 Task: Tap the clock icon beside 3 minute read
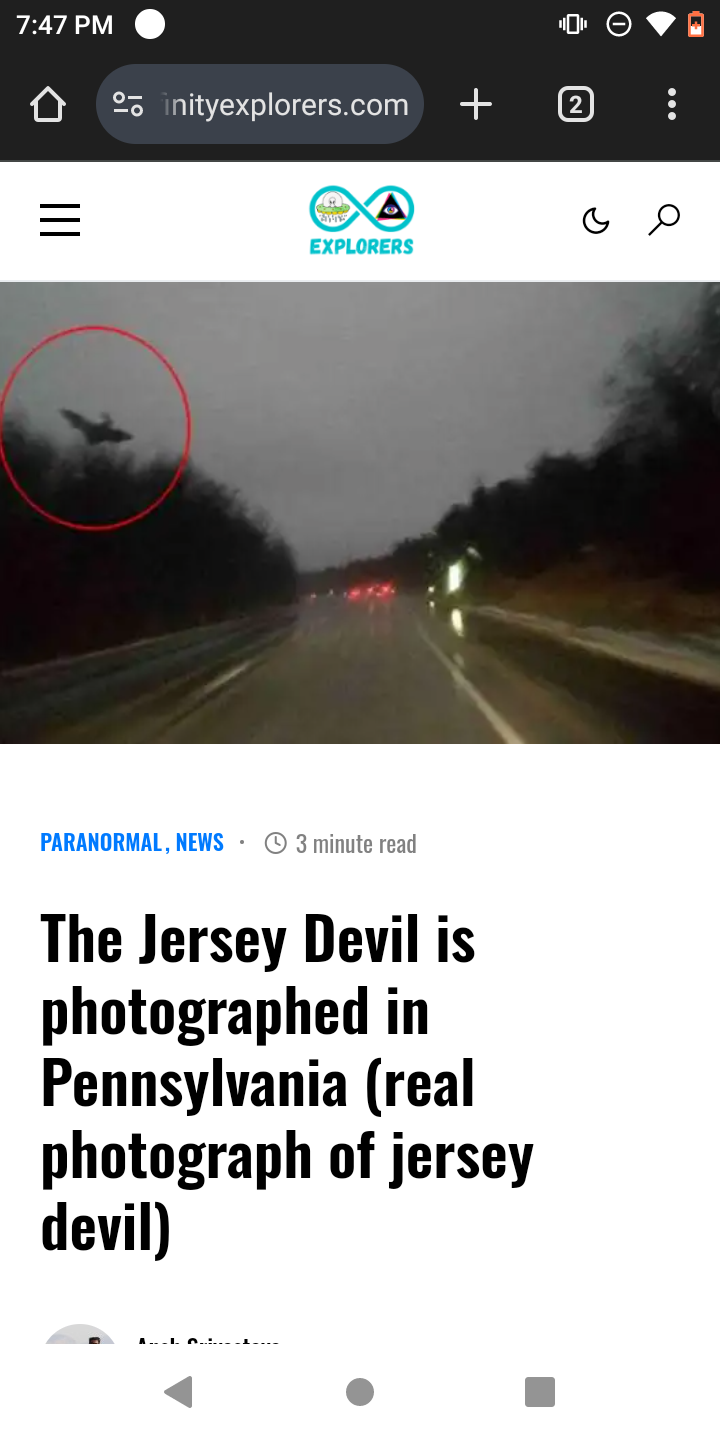(276, 843)
